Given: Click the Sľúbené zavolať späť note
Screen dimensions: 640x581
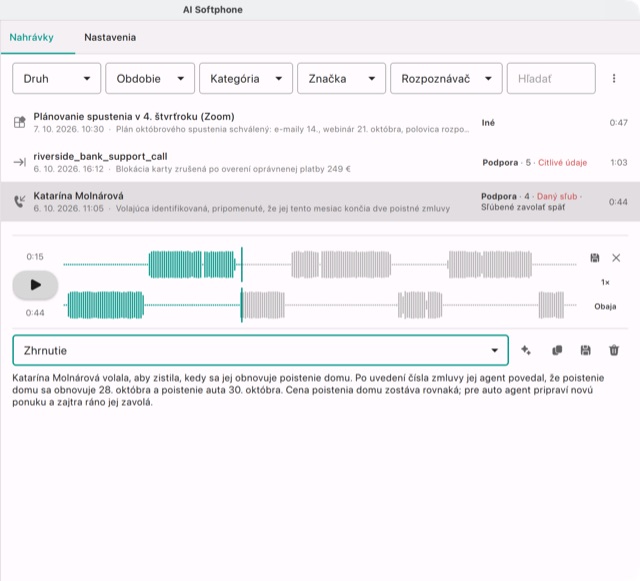Looking at the screenshot, I should [523, 207].
